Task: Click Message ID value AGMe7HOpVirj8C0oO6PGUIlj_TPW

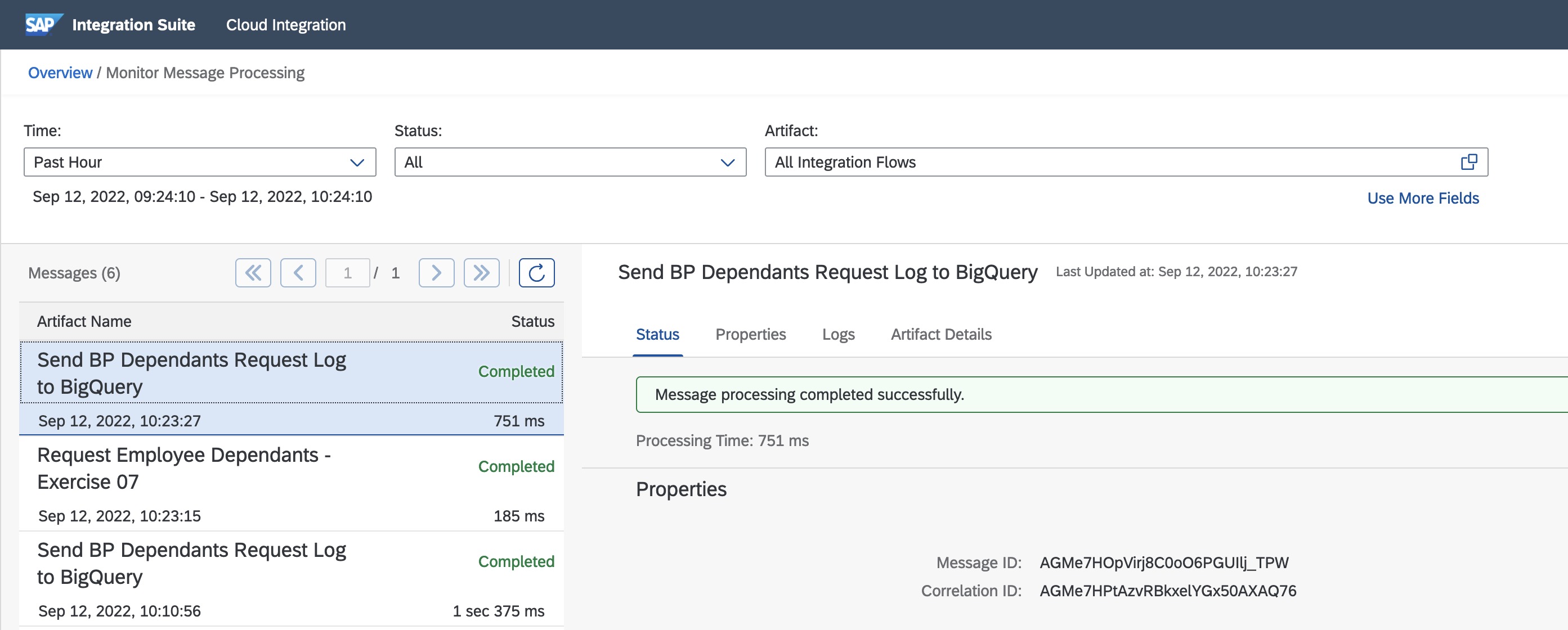Action: coord(1164,562)
